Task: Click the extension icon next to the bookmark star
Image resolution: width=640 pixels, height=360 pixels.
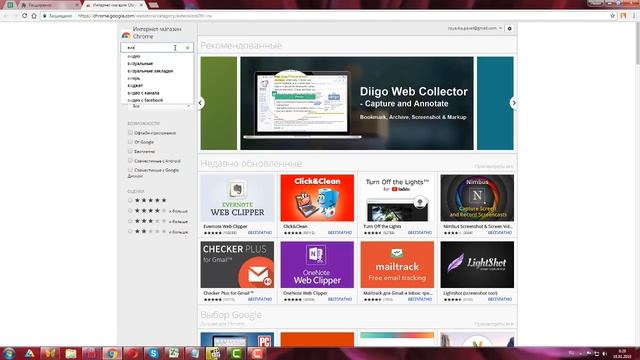Action: [623, 16]
